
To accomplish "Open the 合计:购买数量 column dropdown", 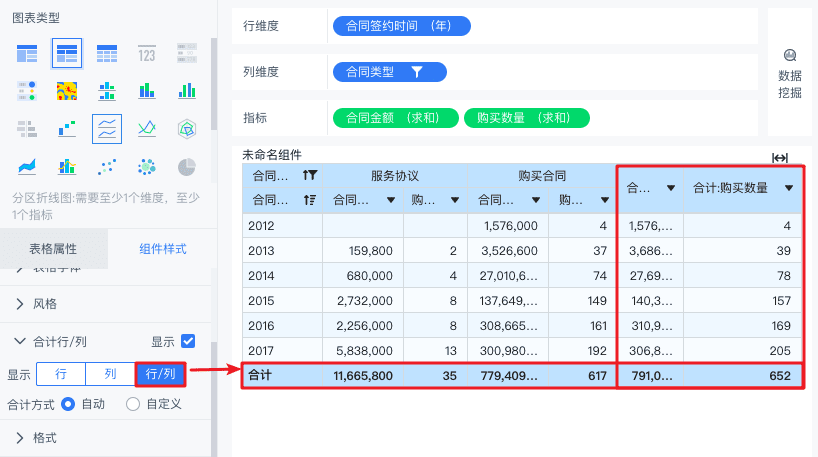I will tap(789, 188).
